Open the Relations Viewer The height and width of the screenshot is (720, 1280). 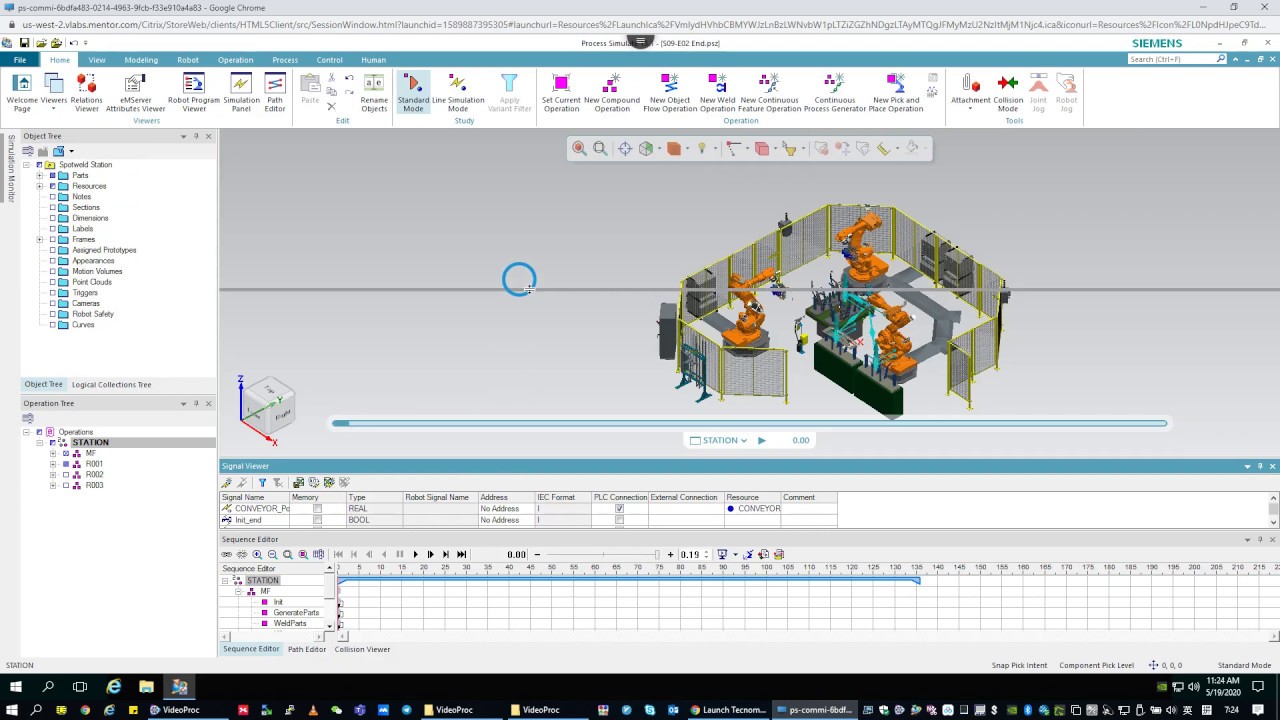tap(86, 93)
